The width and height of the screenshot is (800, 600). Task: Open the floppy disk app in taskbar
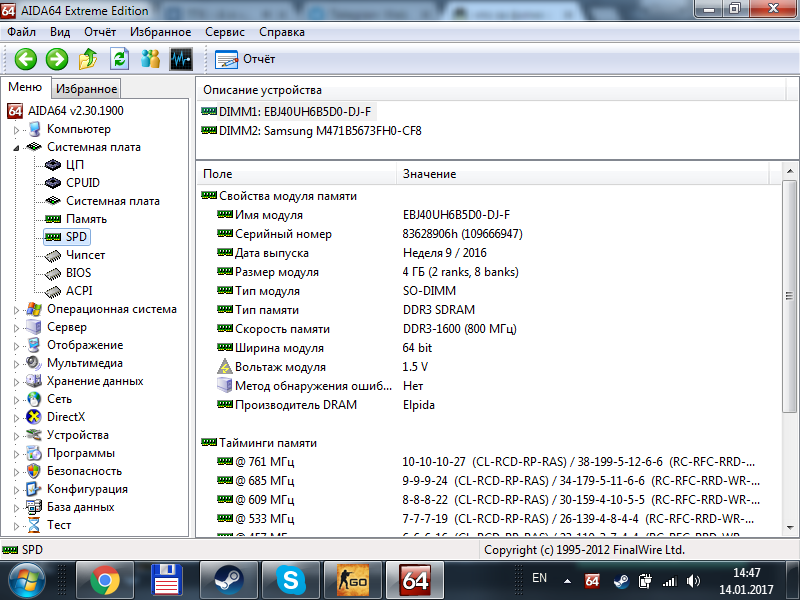tap(167, 581)
